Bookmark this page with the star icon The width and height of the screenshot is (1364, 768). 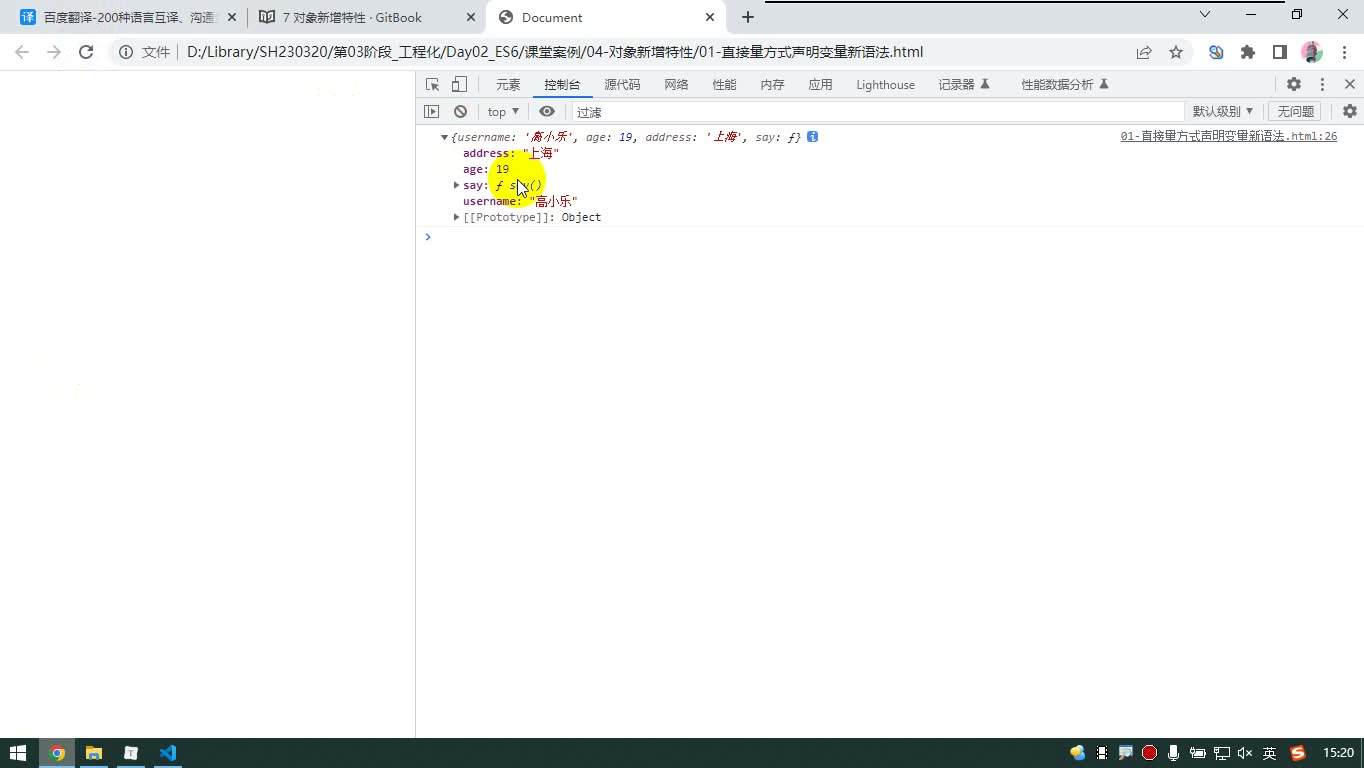(1176, 52)
